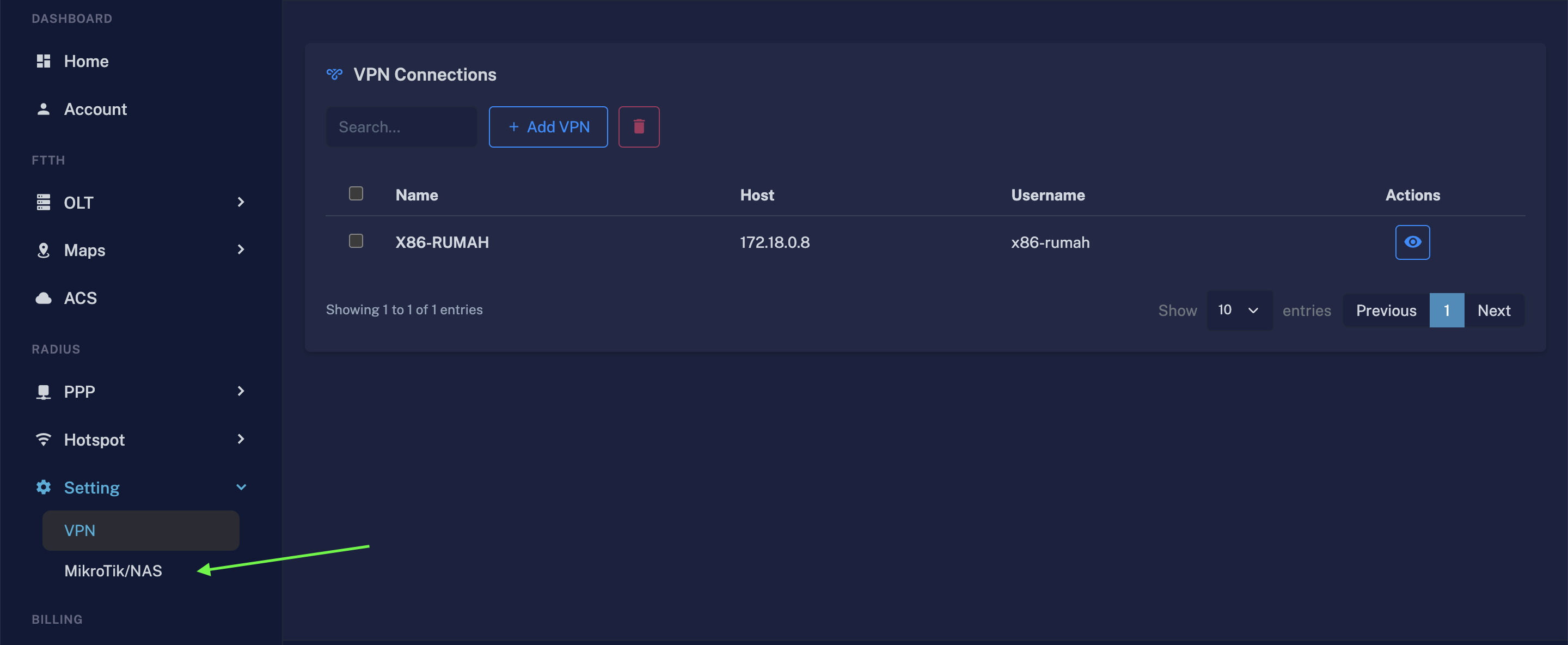
Task: Click the X86-RUMAH name cell
Action: [x=442, y=242]
